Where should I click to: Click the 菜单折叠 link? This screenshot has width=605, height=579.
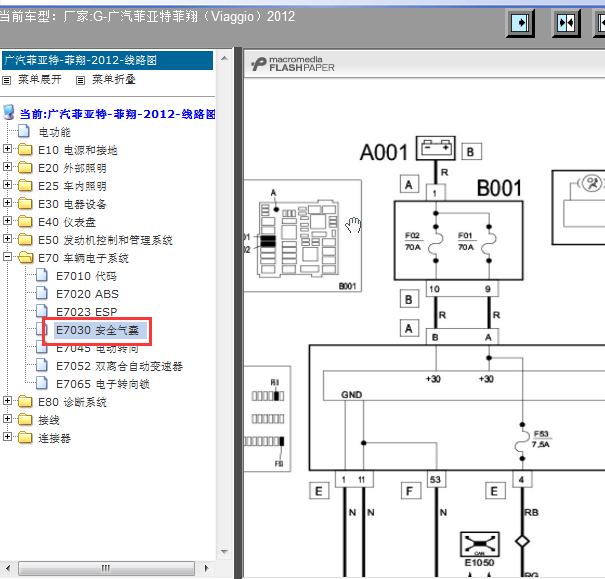click(x=114, y=79)
